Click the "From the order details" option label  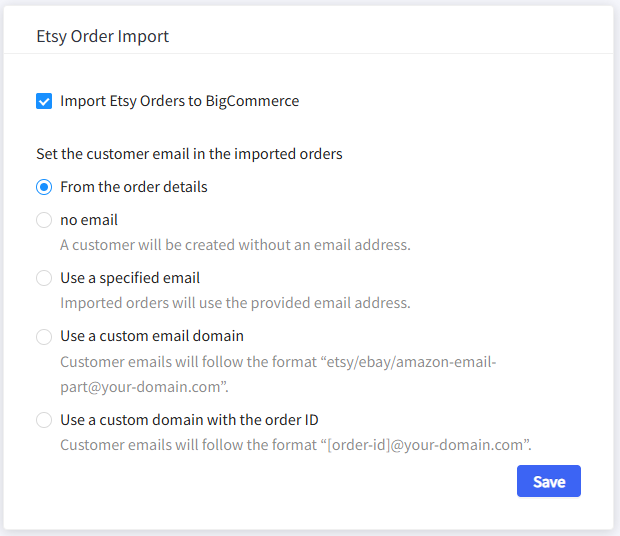(x=134, y=187)
